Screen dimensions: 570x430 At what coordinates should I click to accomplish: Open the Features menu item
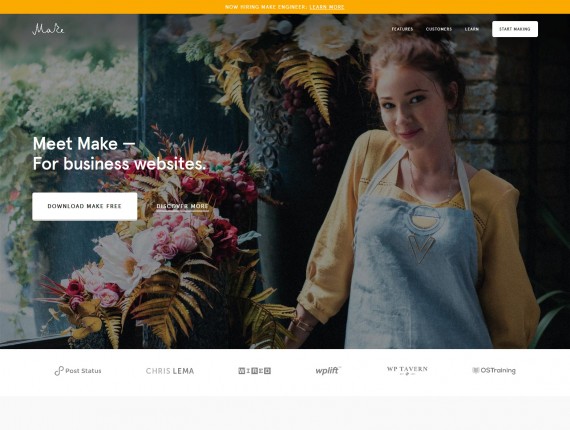tap(402, 29)
